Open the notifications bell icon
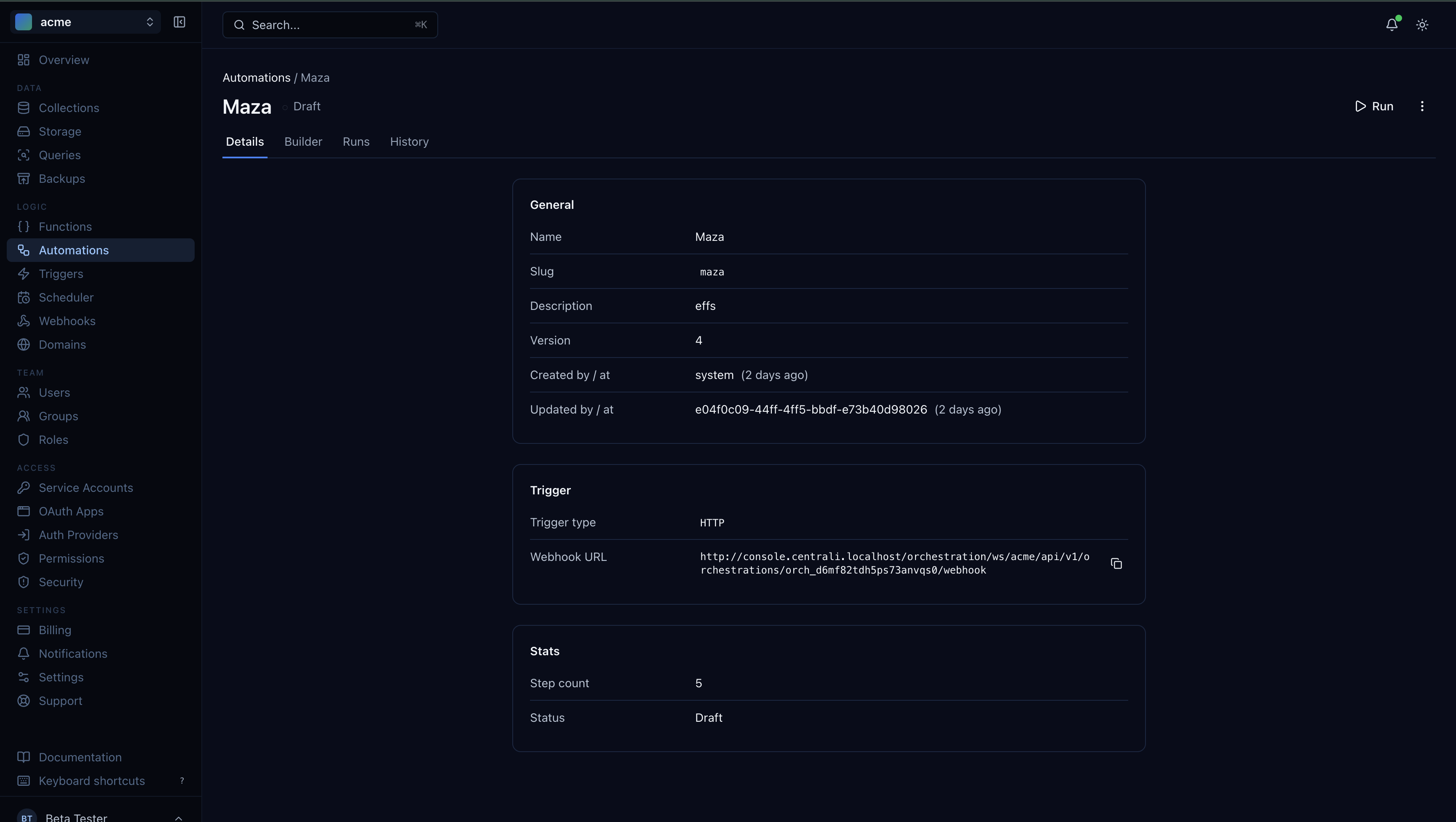This screenshot has width=1456, height=822. pyautogui.click(x=1392, y=24)
